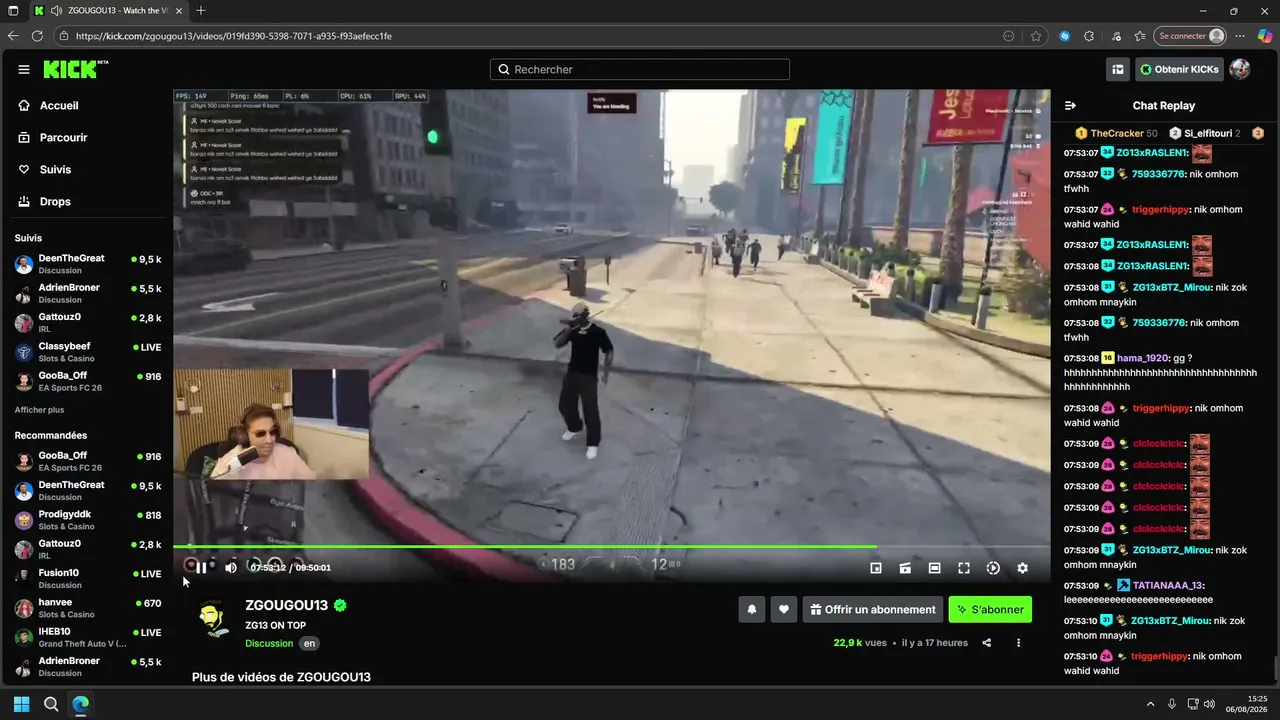This screenshot has height=720, width=1280.
Task: Open the playback speed control
Action: click(993, 568)
